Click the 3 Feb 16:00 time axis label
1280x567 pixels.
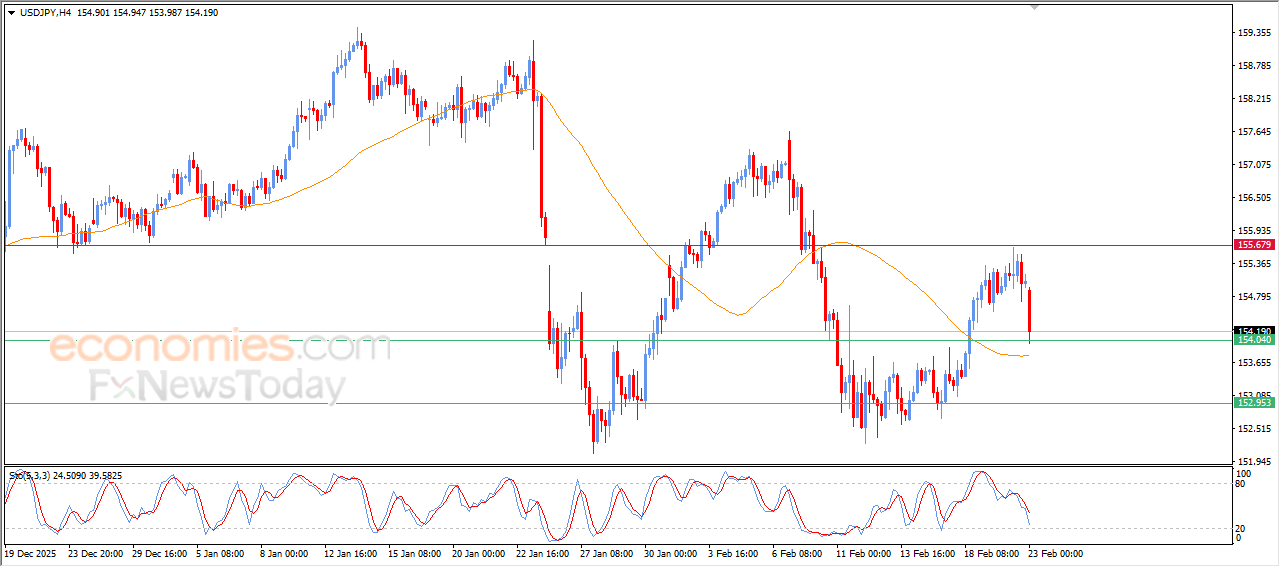coord(735,552)
